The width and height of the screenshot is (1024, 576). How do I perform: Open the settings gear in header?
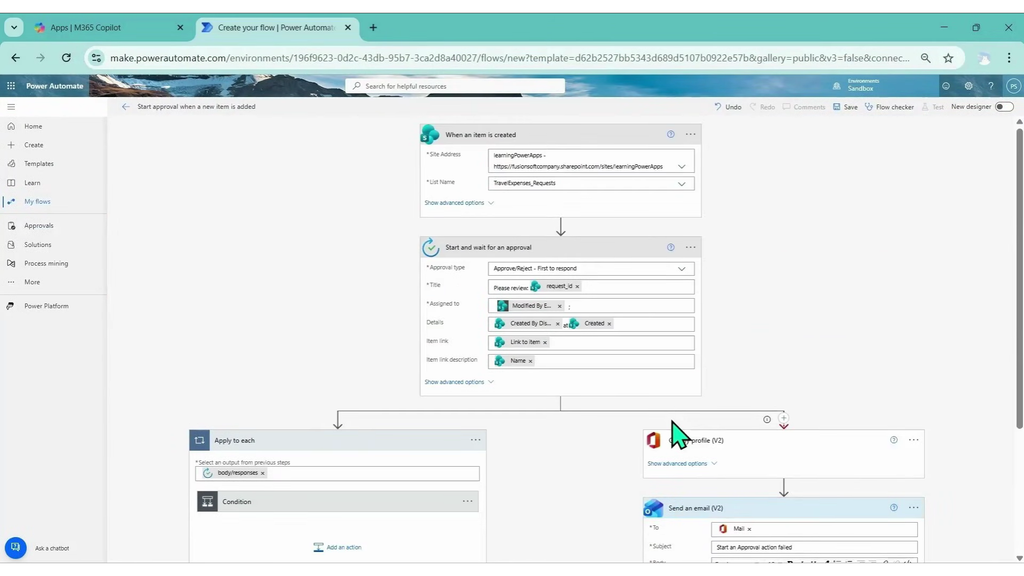pos(968,86)
